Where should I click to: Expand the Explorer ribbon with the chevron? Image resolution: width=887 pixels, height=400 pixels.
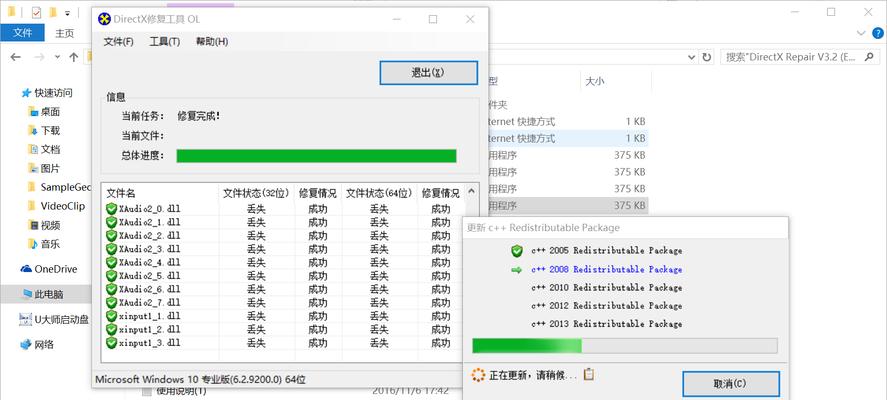(861, 33)
